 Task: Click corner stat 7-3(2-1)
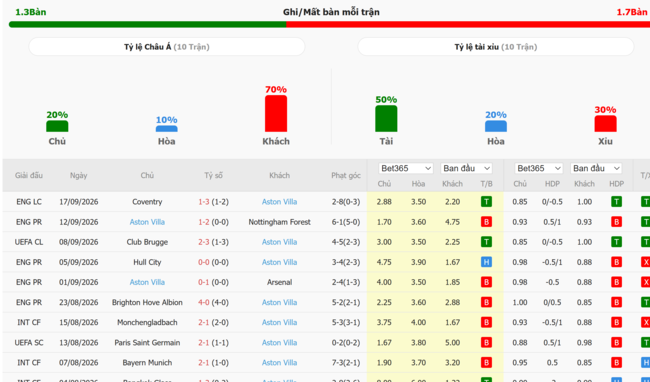point(346,363)
